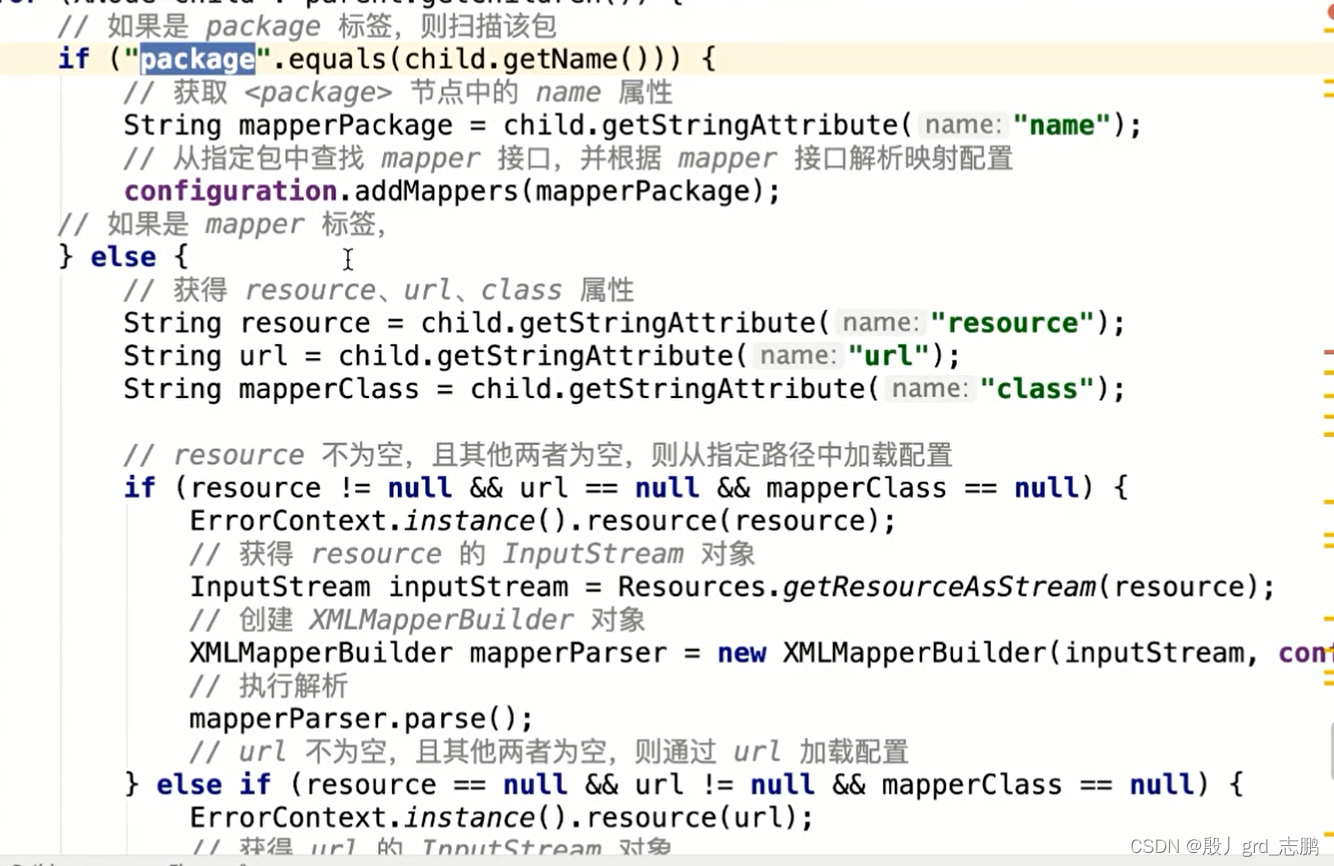Image resolution: width=1334 pixels, height=866 pixels.
Task: Click the red error stripe mark in right gutter
Action: pyautogui.click(x=1328, y=353)
